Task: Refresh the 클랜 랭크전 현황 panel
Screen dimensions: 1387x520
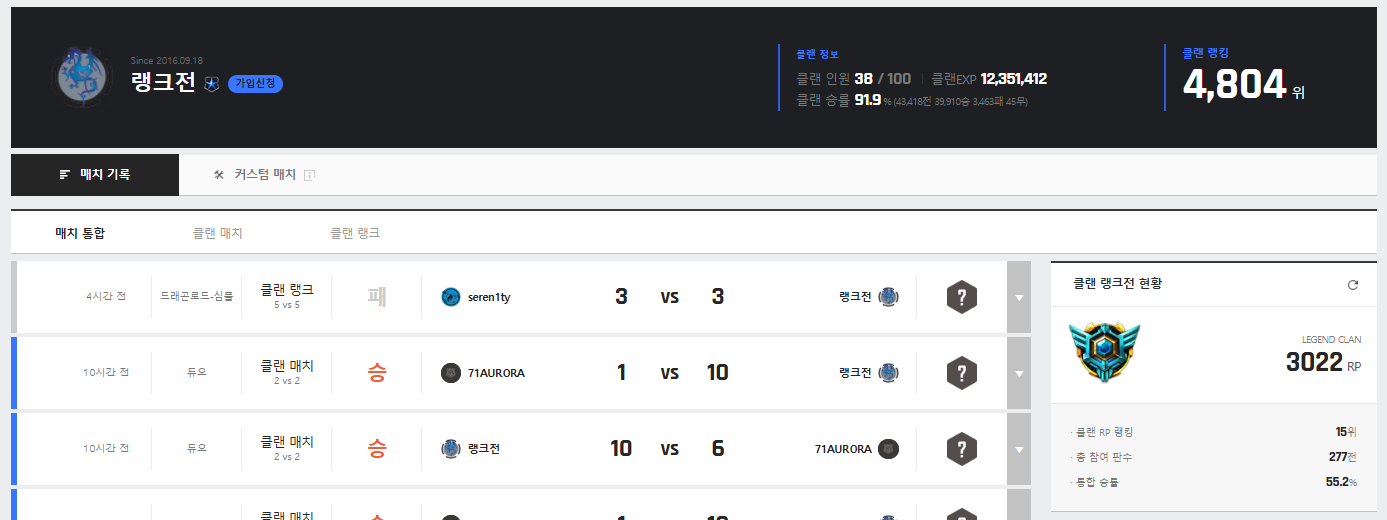Action: 1353,285
